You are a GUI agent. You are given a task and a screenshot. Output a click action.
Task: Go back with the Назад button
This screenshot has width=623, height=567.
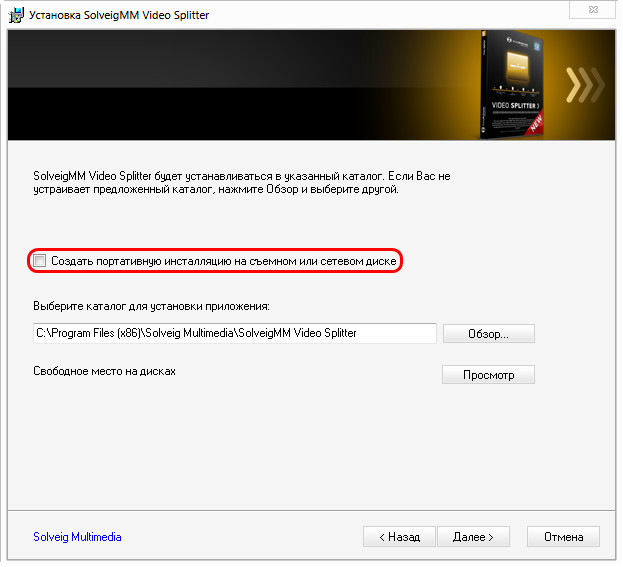click(399, 537)
